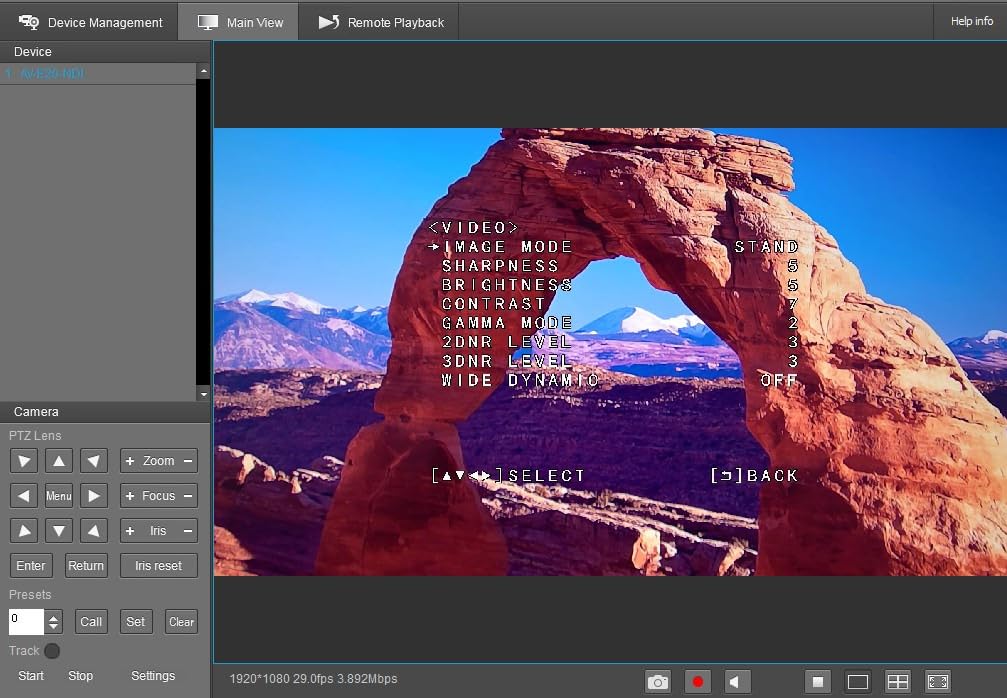This screenshot has width=1007, height=698.
Task: Click the Camera panel header
Action: (x=105, y=412)
